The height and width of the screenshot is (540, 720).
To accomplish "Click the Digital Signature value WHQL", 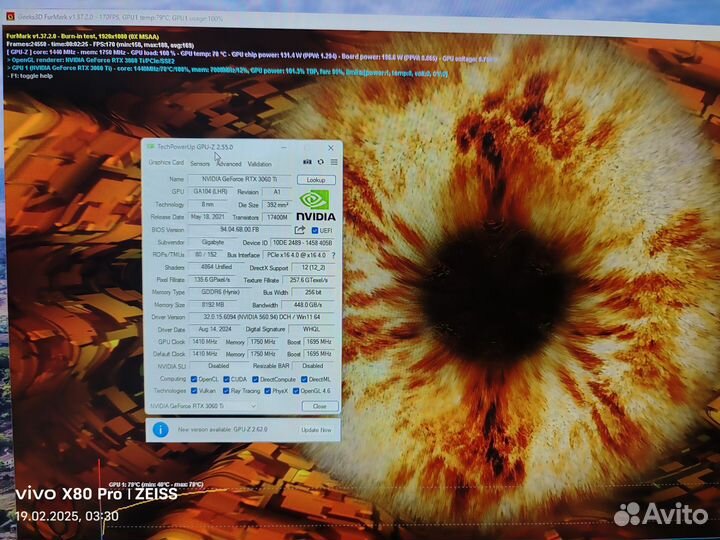I will [x=311, y=329].
